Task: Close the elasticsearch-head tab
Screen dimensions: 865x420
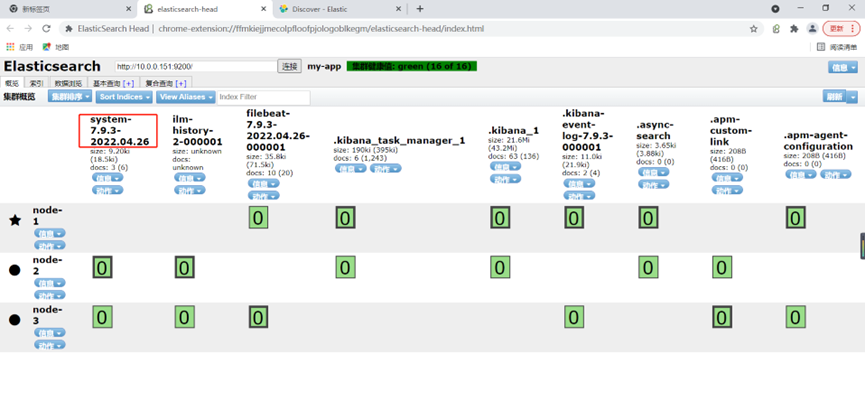Action: pyautogui.click(x=263, y=9)
